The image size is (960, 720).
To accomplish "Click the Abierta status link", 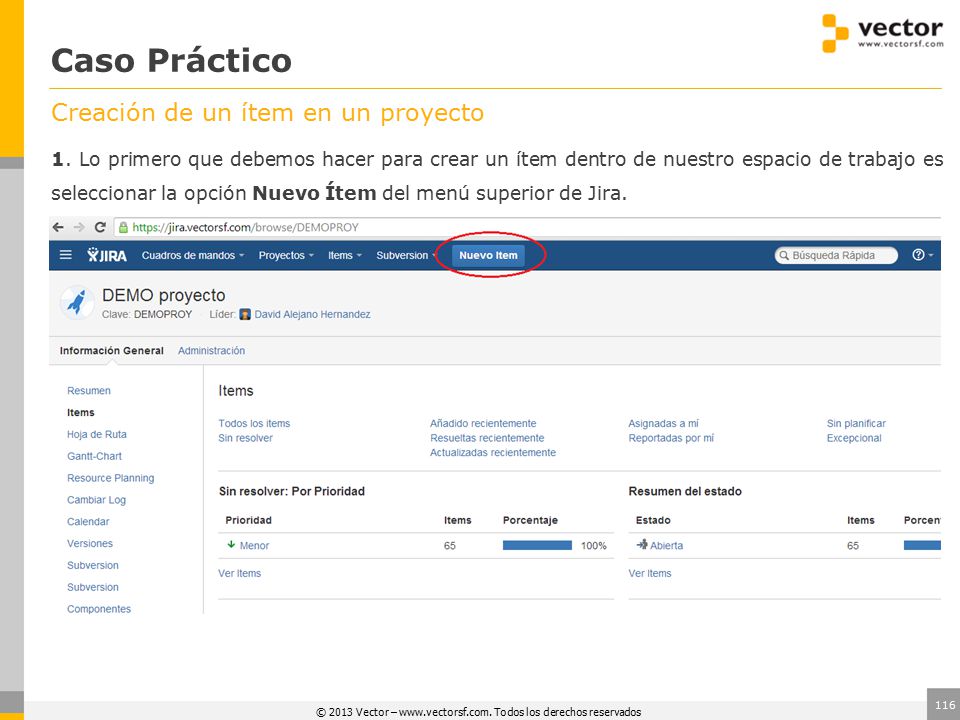I will (666, 546).
